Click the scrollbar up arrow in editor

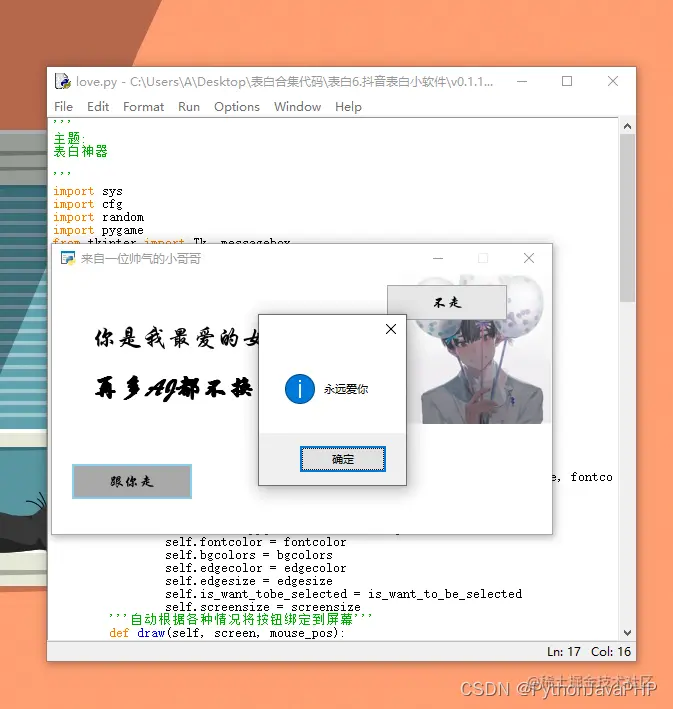[x=627, y=127]
